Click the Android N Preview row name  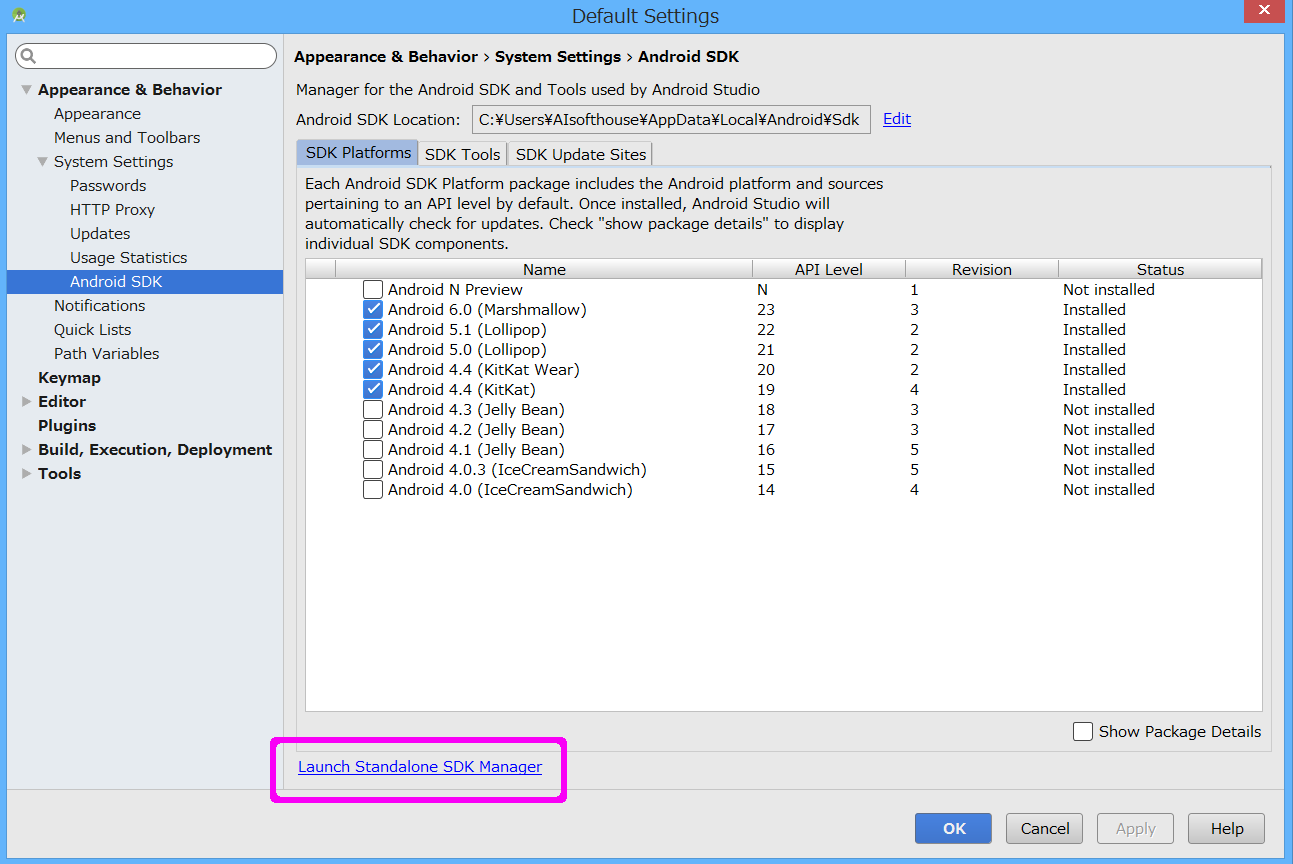point(455,290)
